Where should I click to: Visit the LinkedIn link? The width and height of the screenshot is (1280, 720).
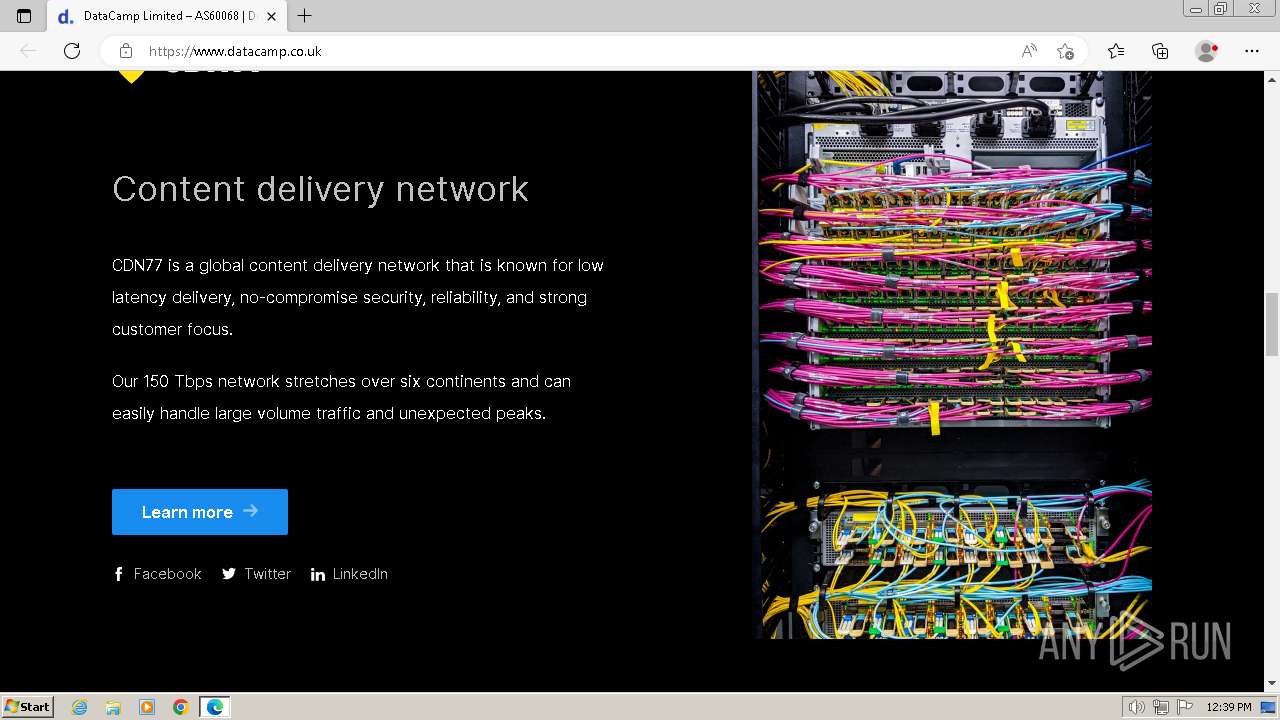pyautogui.click(x=349, y=574)
